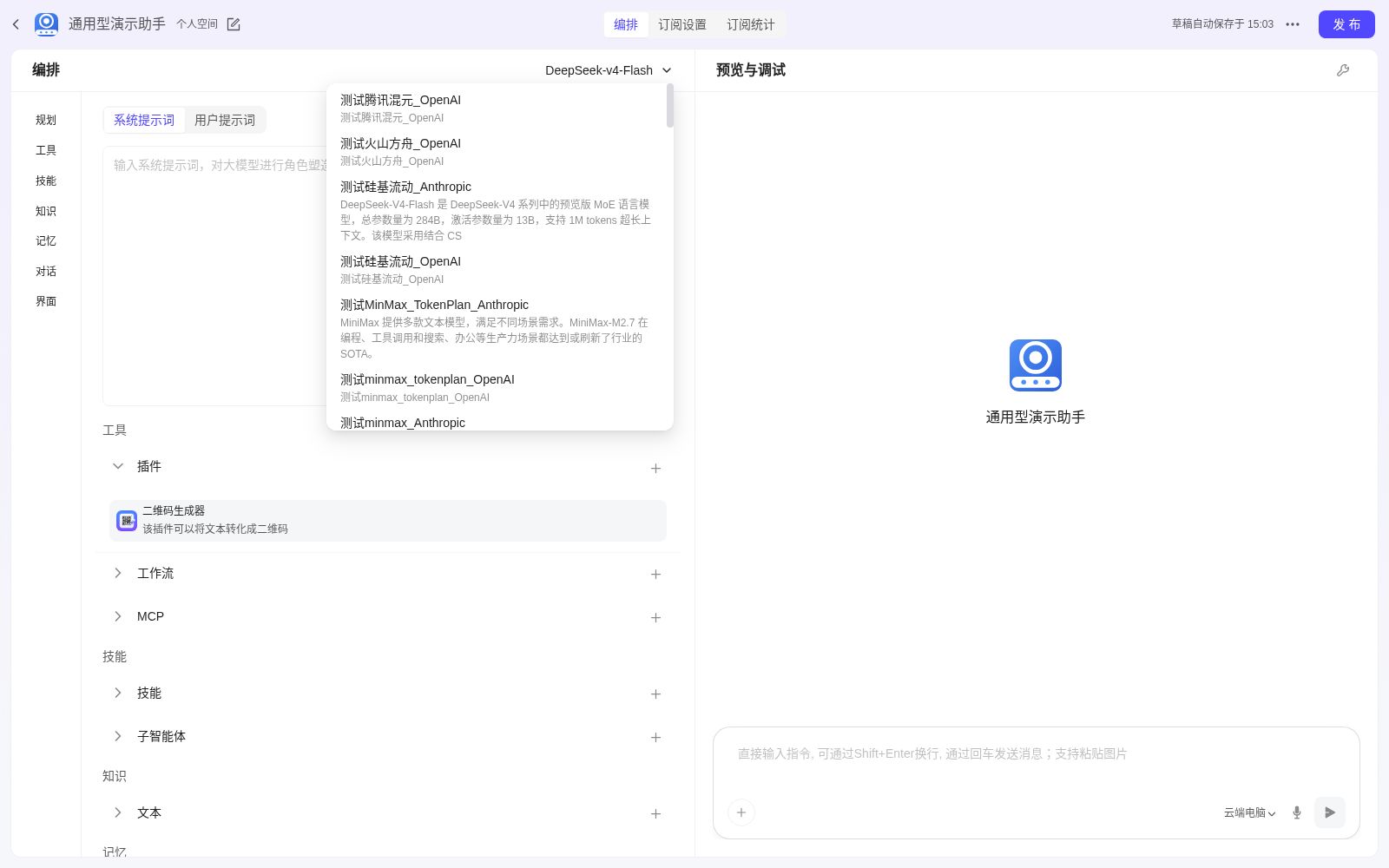Add a workflow with the 工作流 plus icon
1389x868 pixels.
point(655,574)
